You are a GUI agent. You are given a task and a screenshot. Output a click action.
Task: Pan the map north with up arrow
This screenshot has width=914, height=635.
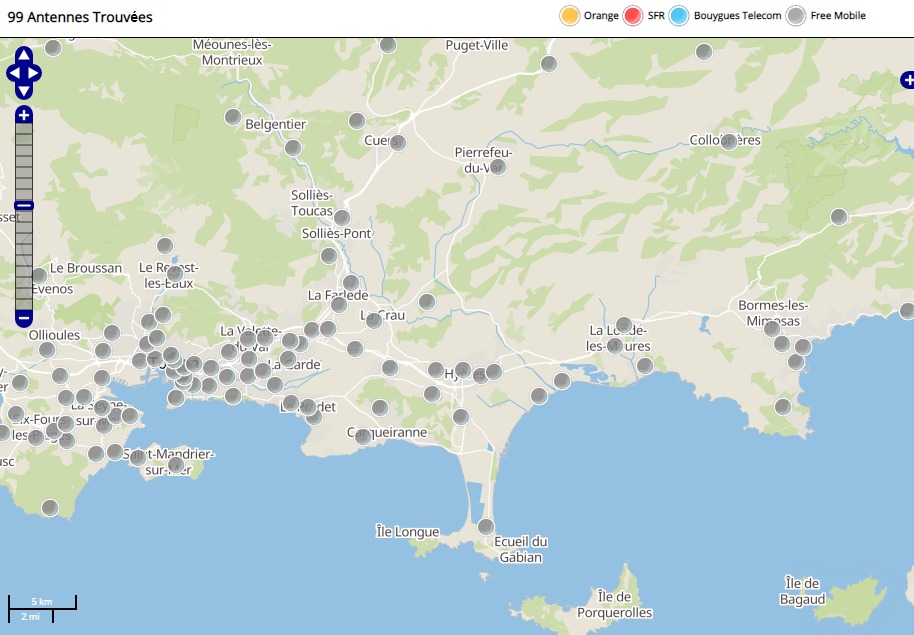coord(24,55)
